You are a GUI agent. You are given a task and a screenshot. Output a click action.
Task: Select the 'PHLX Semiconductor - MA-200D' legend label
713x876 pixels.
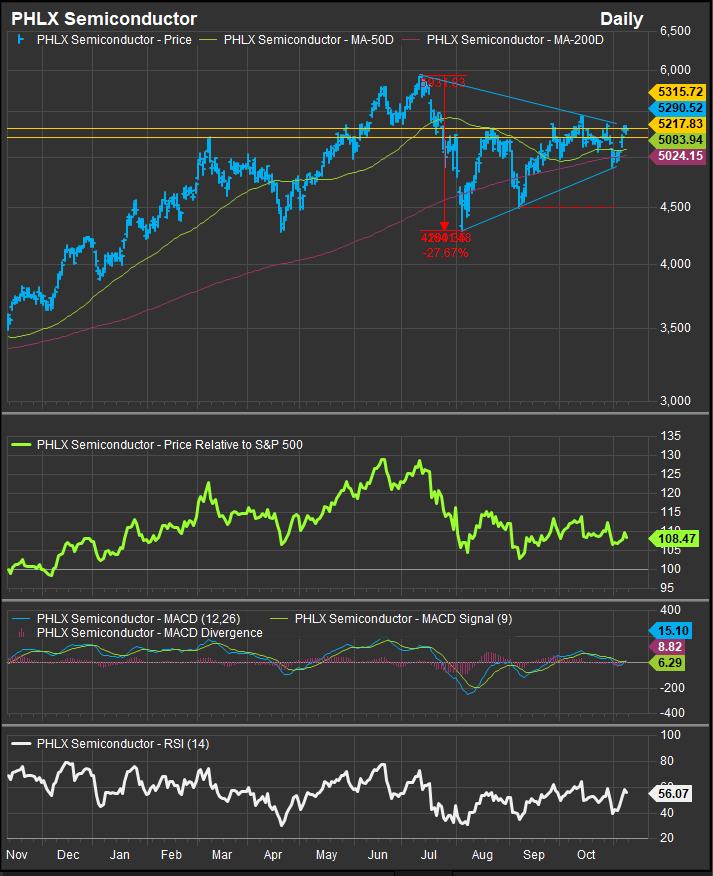point(515,40)
